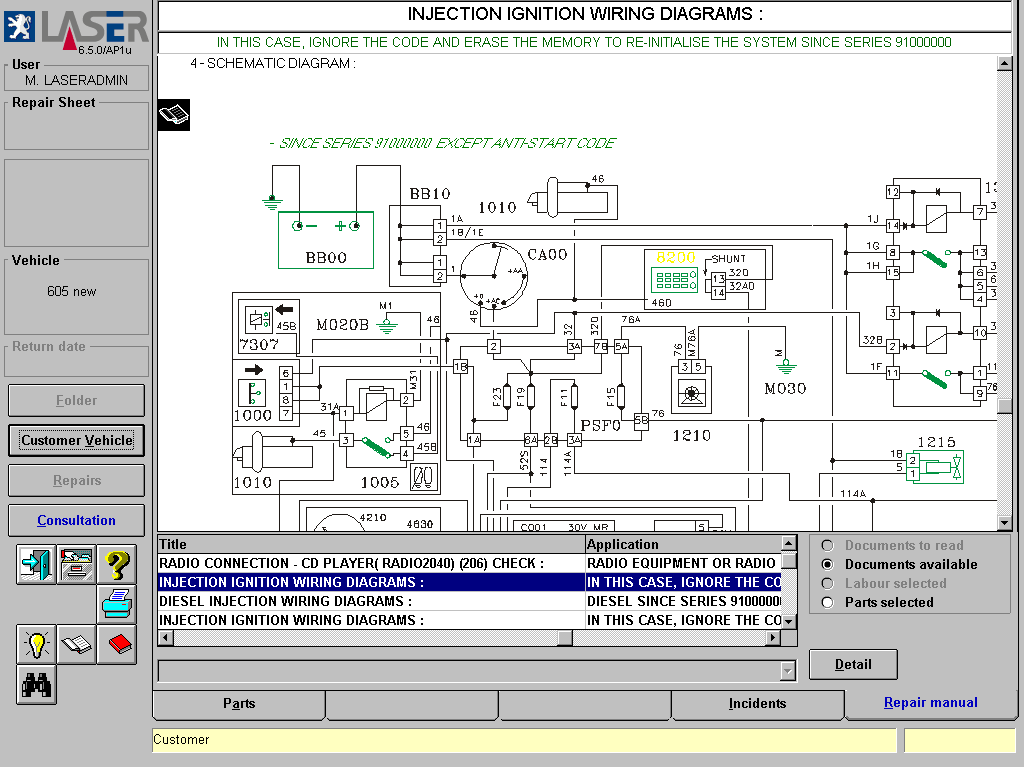Viewport: 1024px width, 768px height.
Task: Open the open-book documentation icon
Action: point(76,645)
